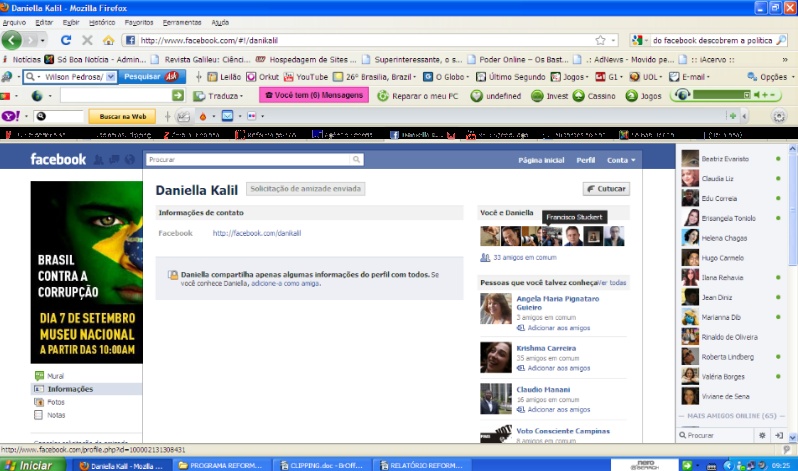
Task: Open the YouTube toolbar shortcut
Action: coord(306,77)
